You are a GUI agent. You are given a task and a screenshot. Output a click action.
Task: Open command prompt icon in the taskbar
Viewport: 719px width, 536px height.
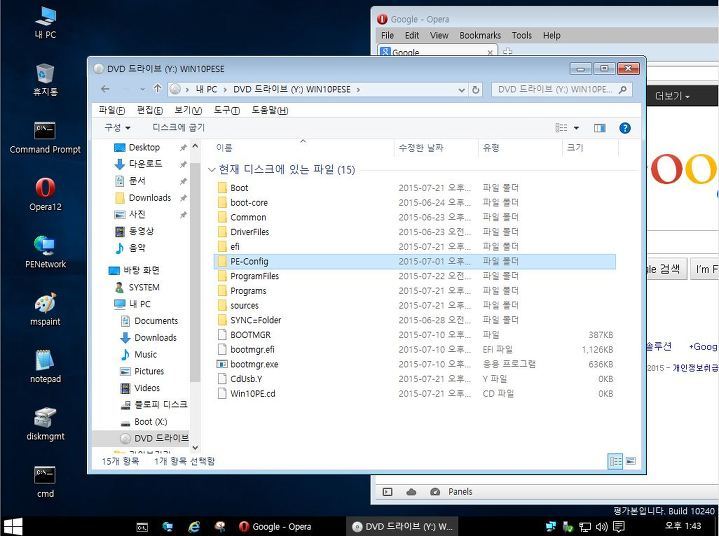[142, 527]
